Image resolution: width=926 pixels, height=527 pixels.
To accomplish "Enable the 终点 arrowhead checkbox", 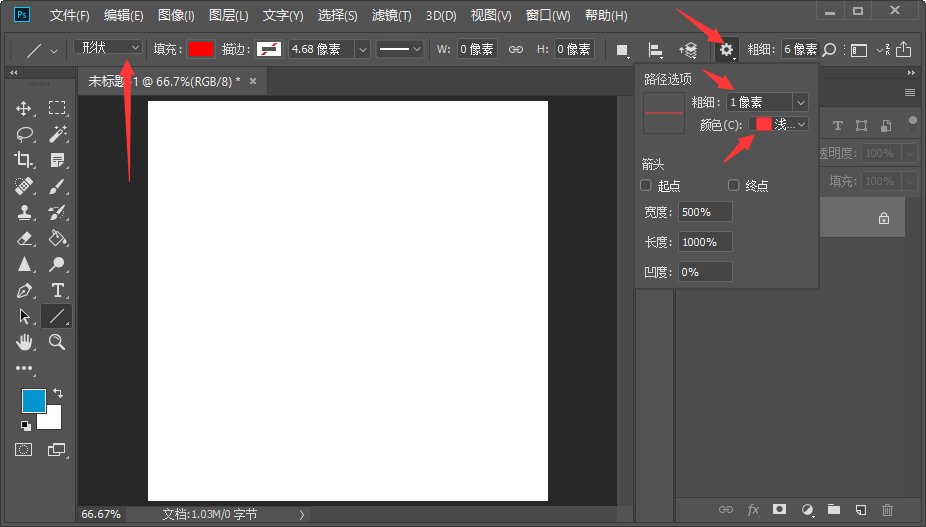I will click(733, 186).
